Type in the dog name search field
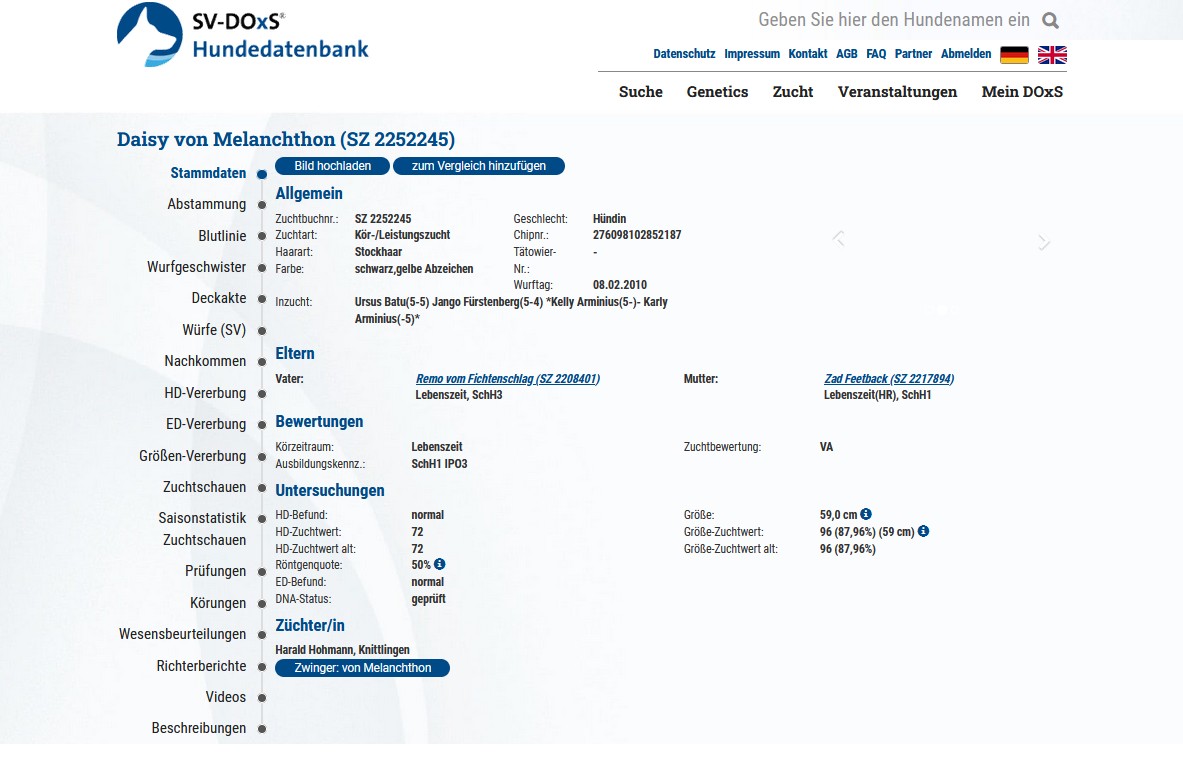The image size is (1183, 770). (892, 20)
